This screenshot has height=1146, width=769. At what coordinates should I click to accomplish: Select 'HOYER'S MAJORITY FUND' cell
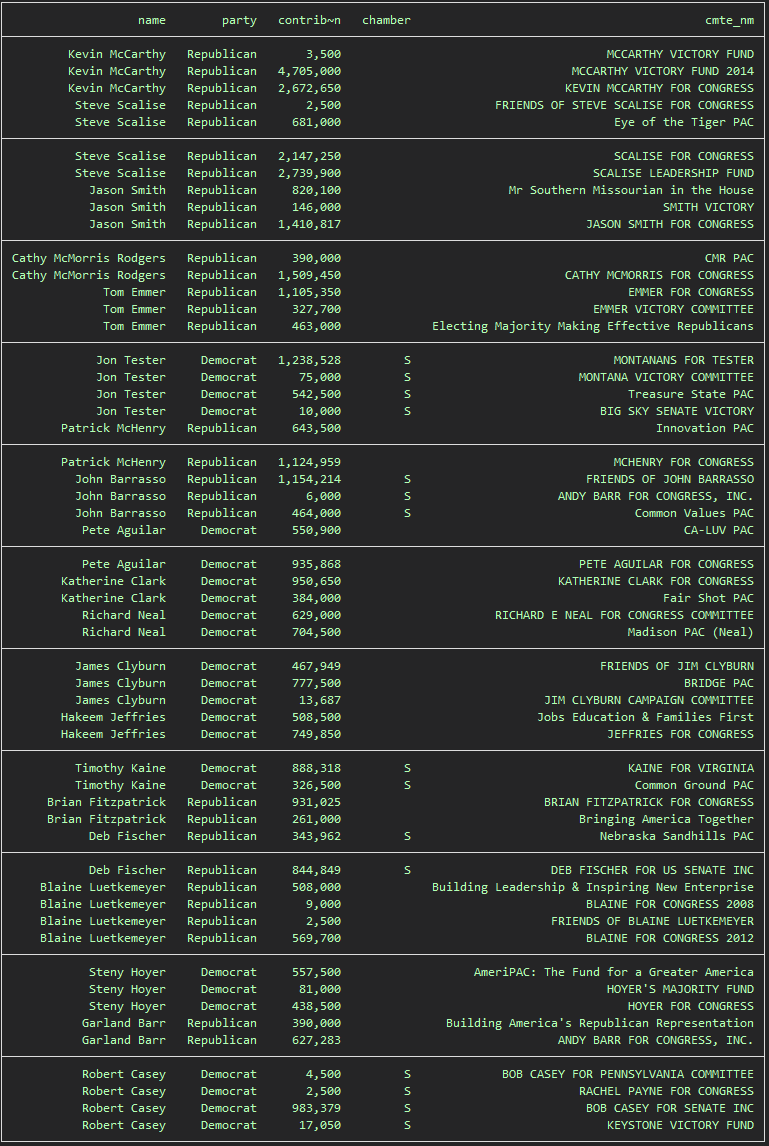(681, 989)
